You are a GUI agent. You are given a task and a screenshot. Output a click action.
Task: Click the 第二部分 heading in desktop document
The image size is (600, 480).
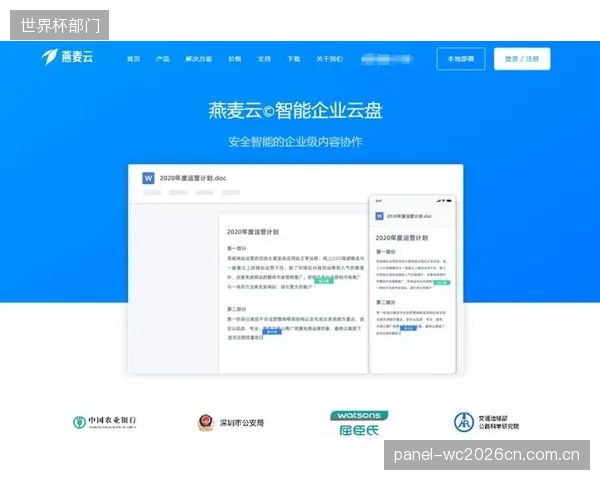236,309
